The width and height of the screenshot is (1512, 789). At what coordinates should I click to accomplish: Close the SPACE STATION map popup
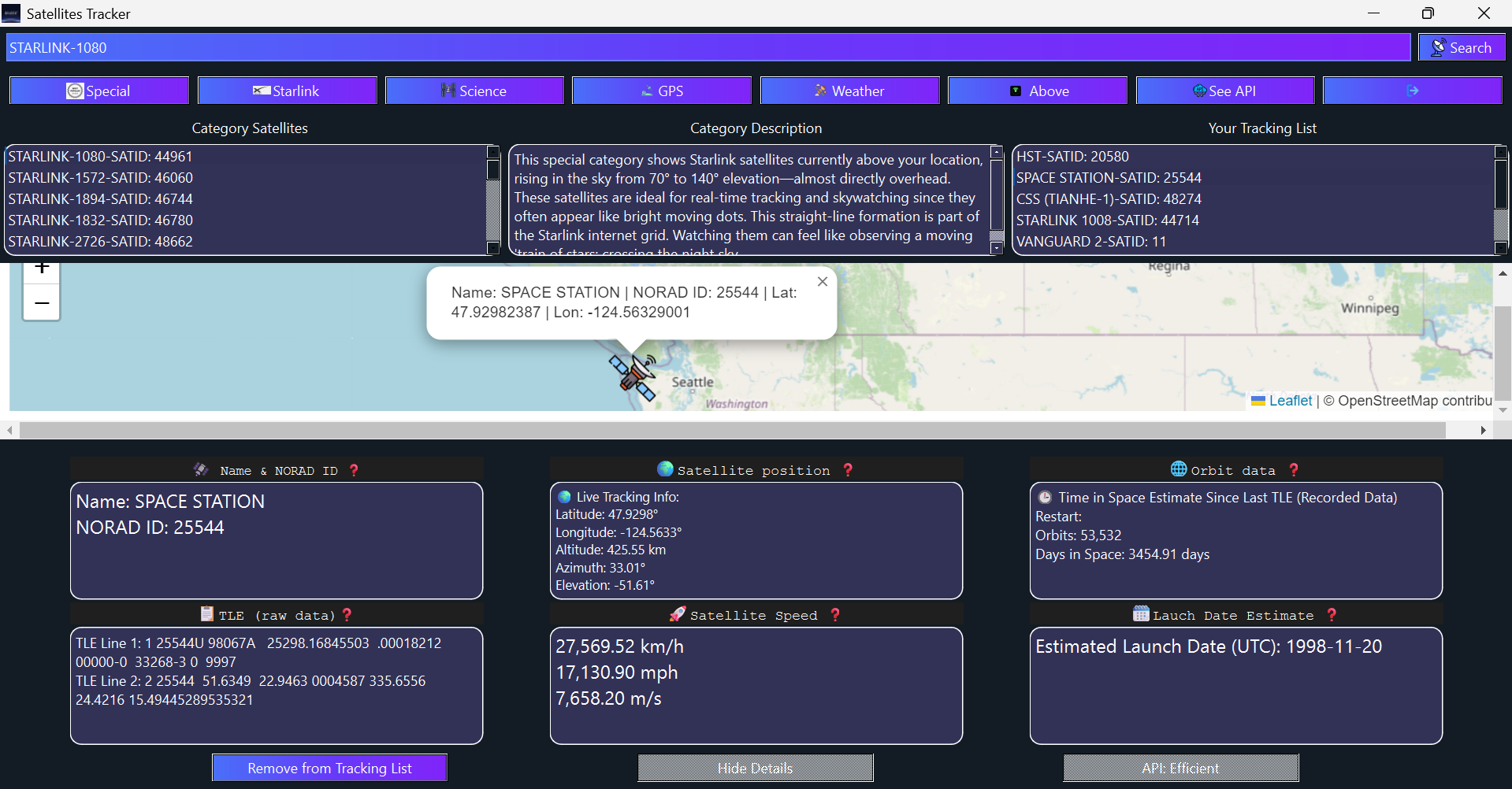click(x=823, y=281)
